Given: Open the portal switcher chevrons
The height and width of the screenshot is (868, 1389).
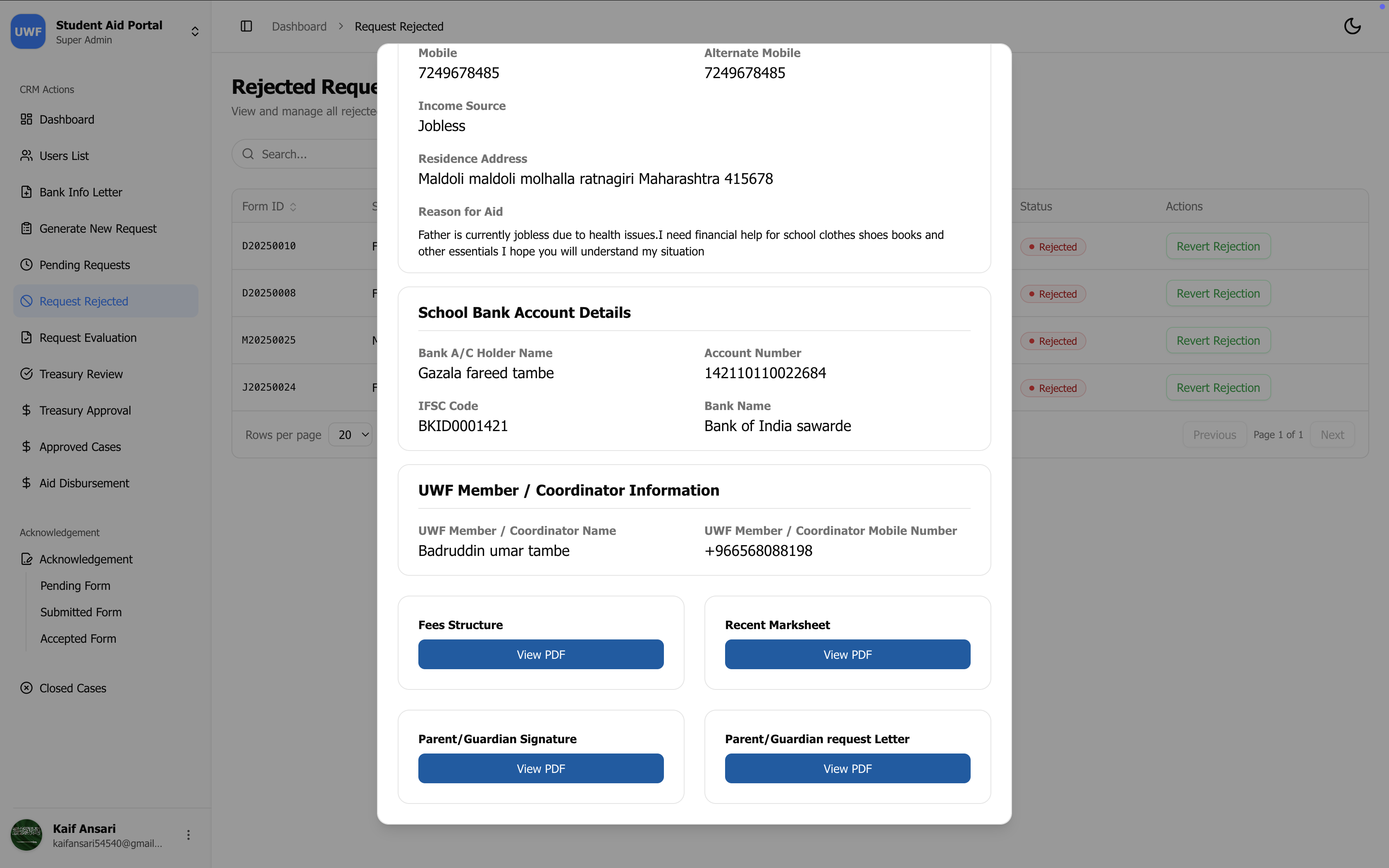Looking at the screenshot, I should [x=195, y=31].
